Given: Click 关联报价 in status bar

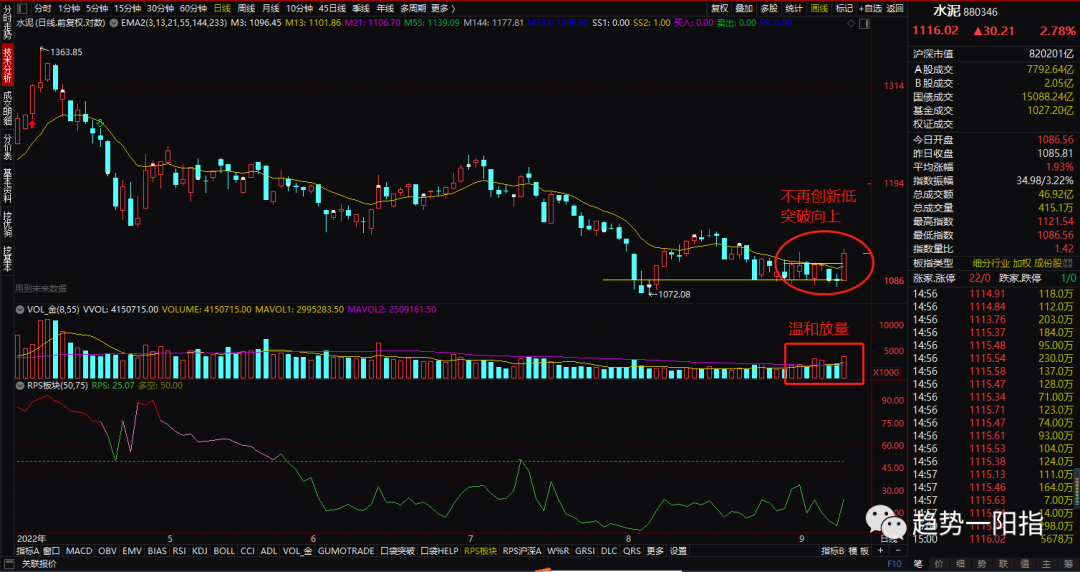Looking at the screenshot, I should tap(39, 564).
